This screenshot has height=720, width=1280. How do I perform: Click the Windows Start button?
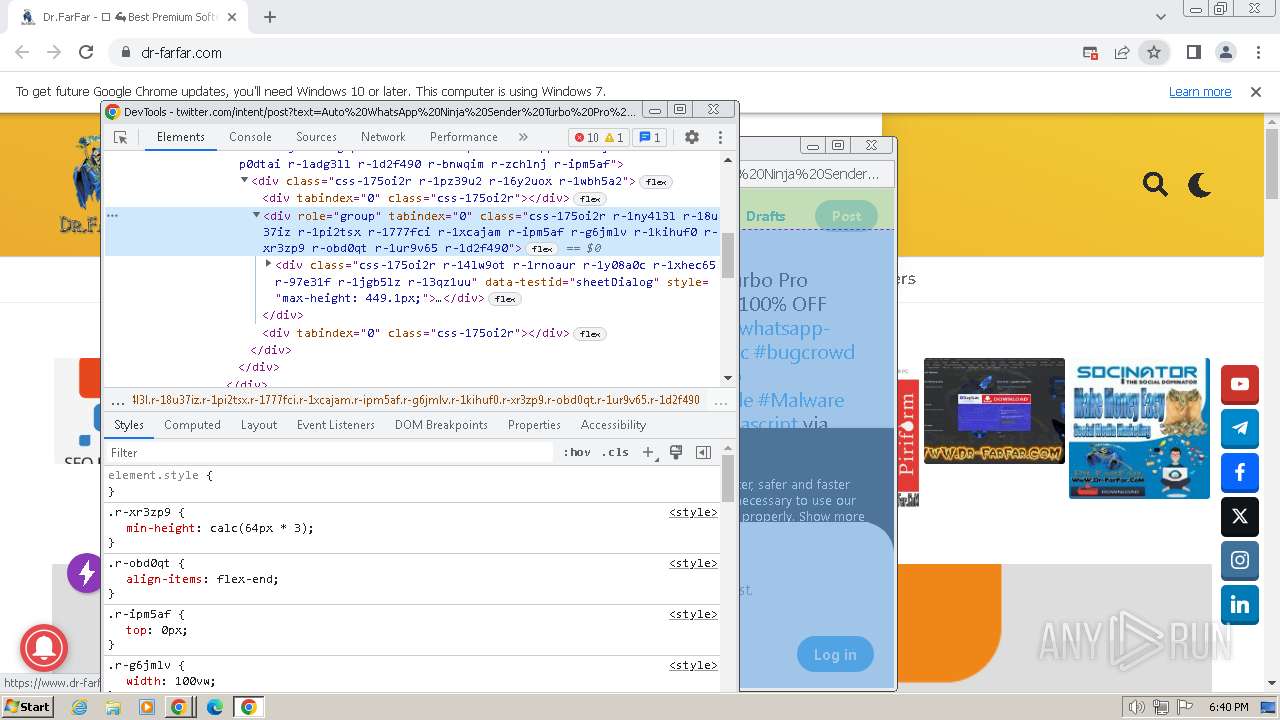point(27,706)
